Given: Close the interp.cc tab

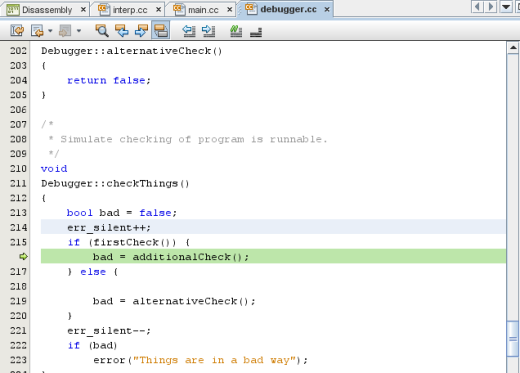Looking at the screenshot, I should click(159, 10).
